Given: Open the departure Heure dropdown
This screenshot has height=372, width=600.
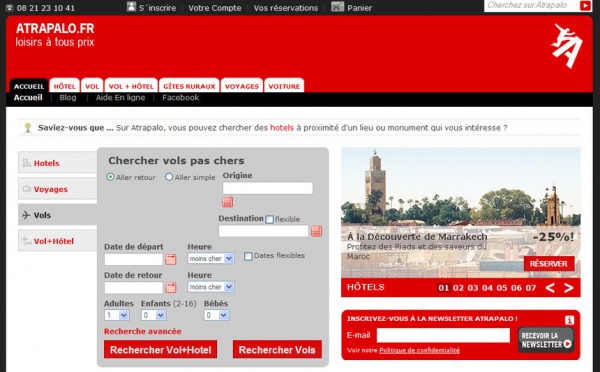Looking at the screenshot, I should pyautogui.click(x=211, y=258).
